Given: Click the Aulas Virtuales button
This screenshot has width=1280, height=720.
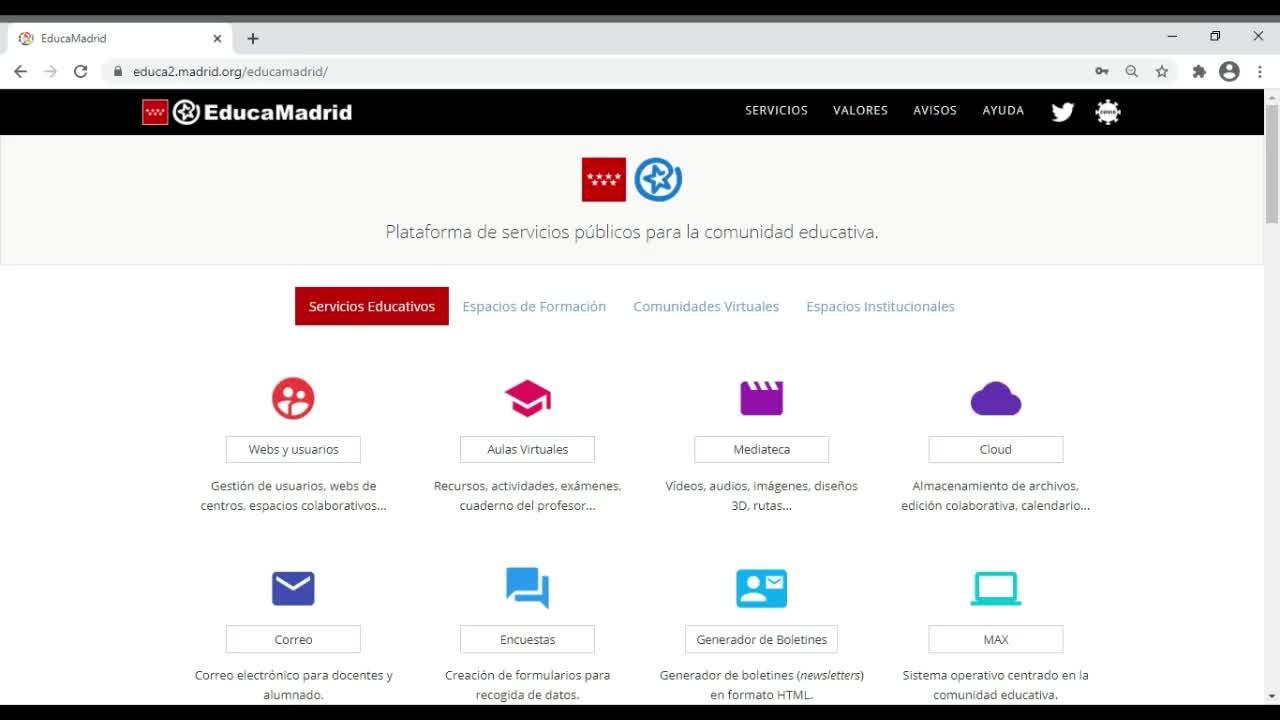Looking at the screenshot, I should [x=528, y=449].
